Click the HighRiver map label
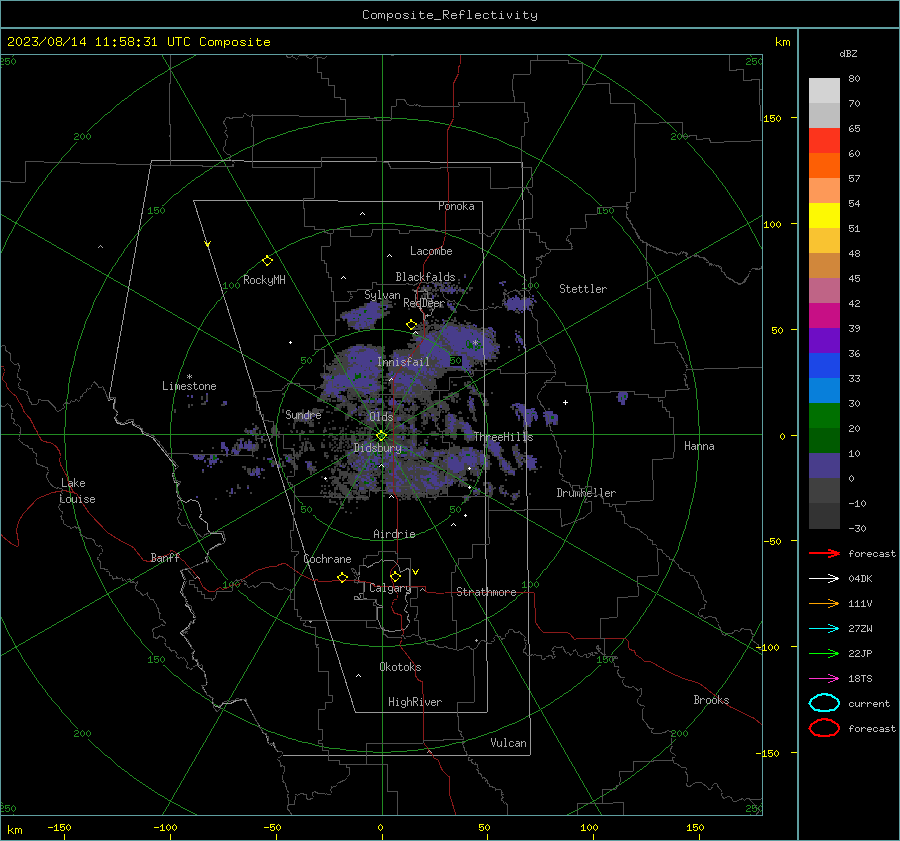The width and height of the screenshot is (900, 841). pos(415,702)
